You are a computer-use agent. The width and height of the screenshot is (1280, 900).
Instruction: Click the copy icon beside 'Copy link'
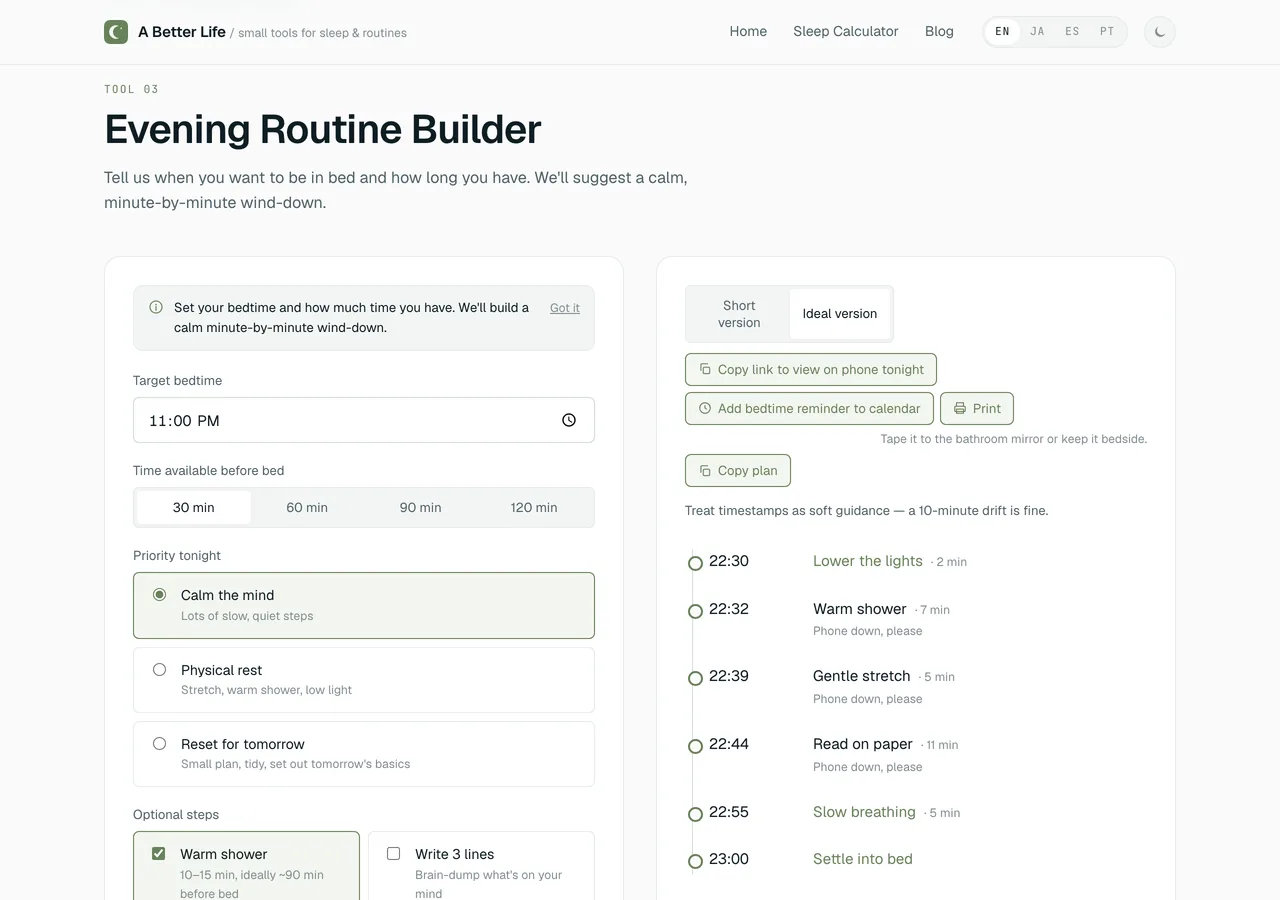705,369
